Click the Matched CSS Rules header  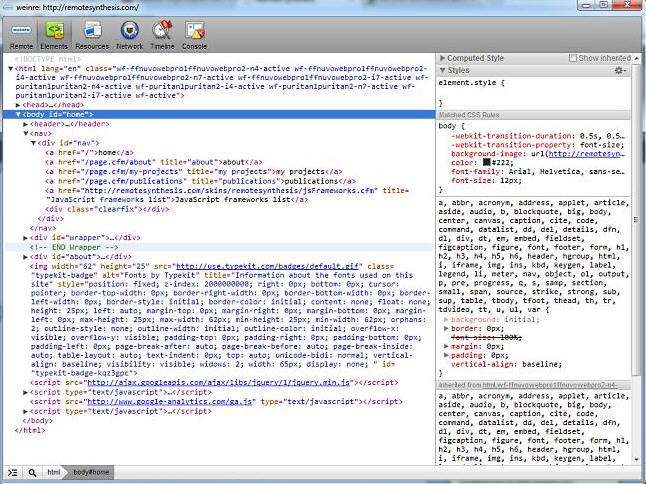pyautogui.click(x=534, y=115)
